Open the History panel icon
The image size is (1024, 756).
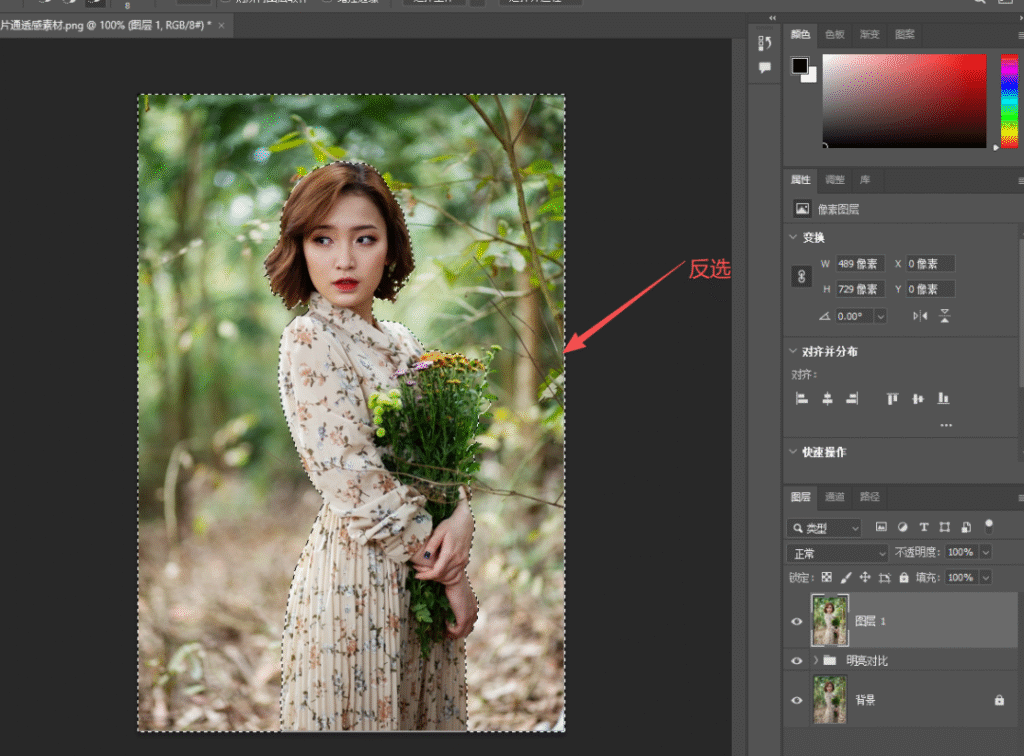coord(765,43)
